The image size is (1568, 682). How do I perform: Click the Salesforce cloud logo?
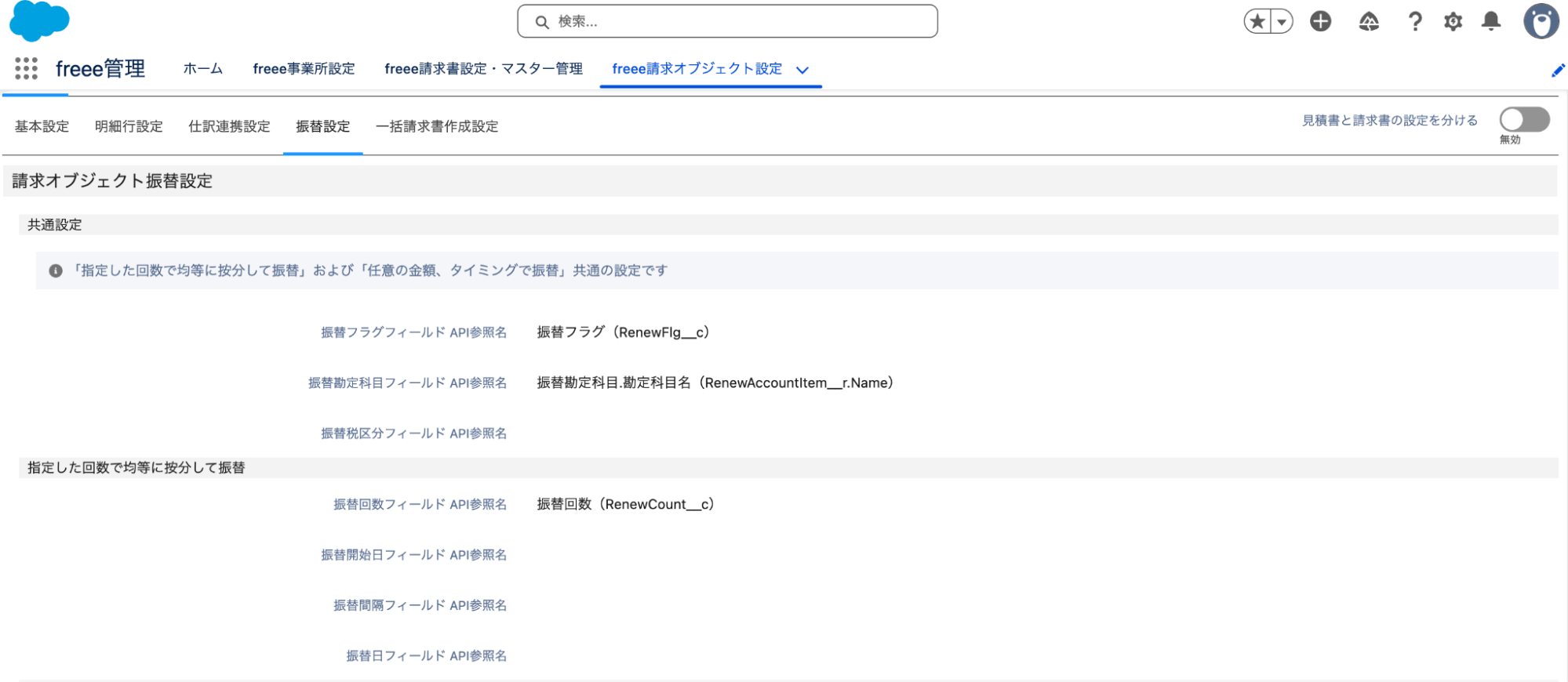(x=39, y=21)
